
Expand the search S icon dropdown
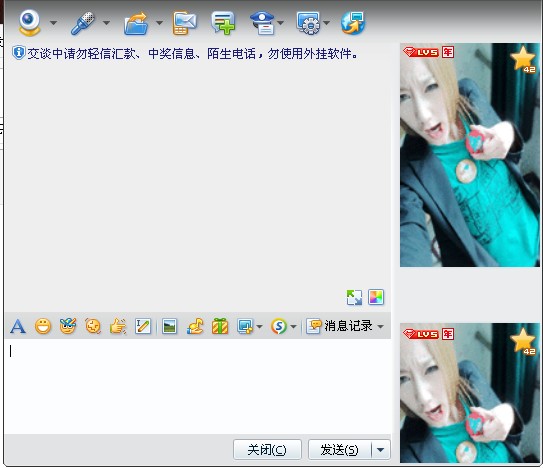(293, 326)
